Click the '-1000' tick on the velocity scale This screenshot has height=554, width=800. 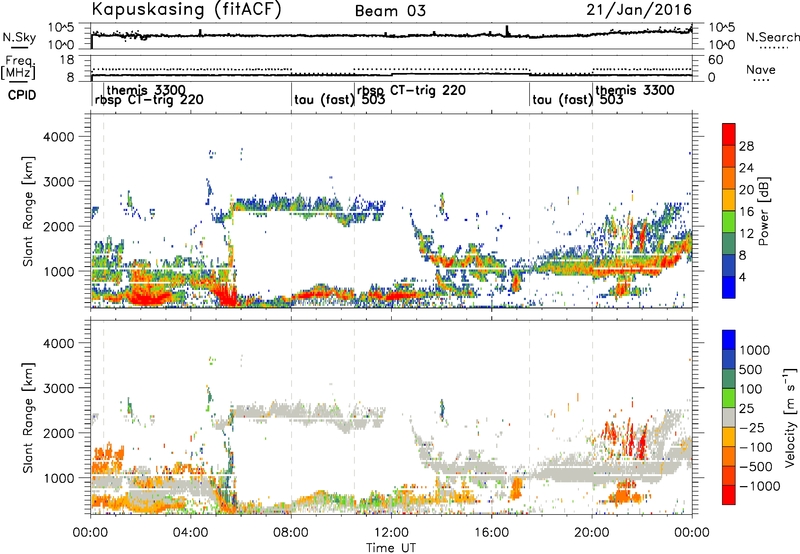pyautogui.click(x=759, y=486)
